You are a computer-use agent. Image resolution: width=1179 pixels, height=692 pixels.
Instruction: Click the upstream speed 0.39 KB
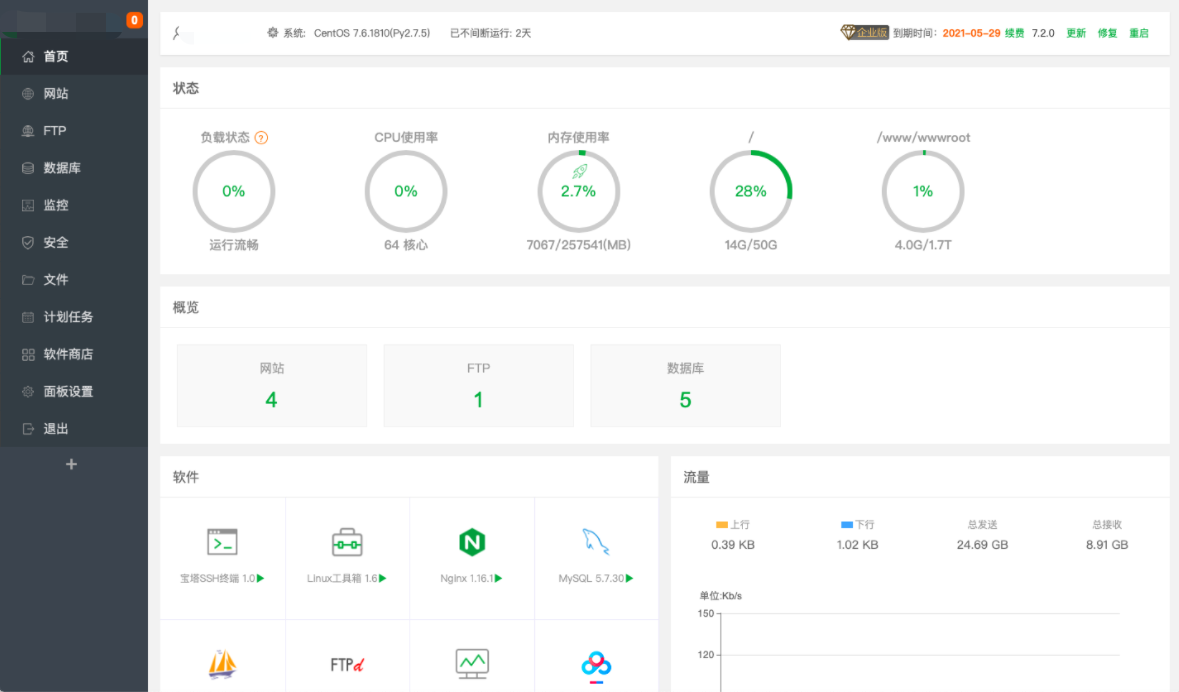click(733, 545)
